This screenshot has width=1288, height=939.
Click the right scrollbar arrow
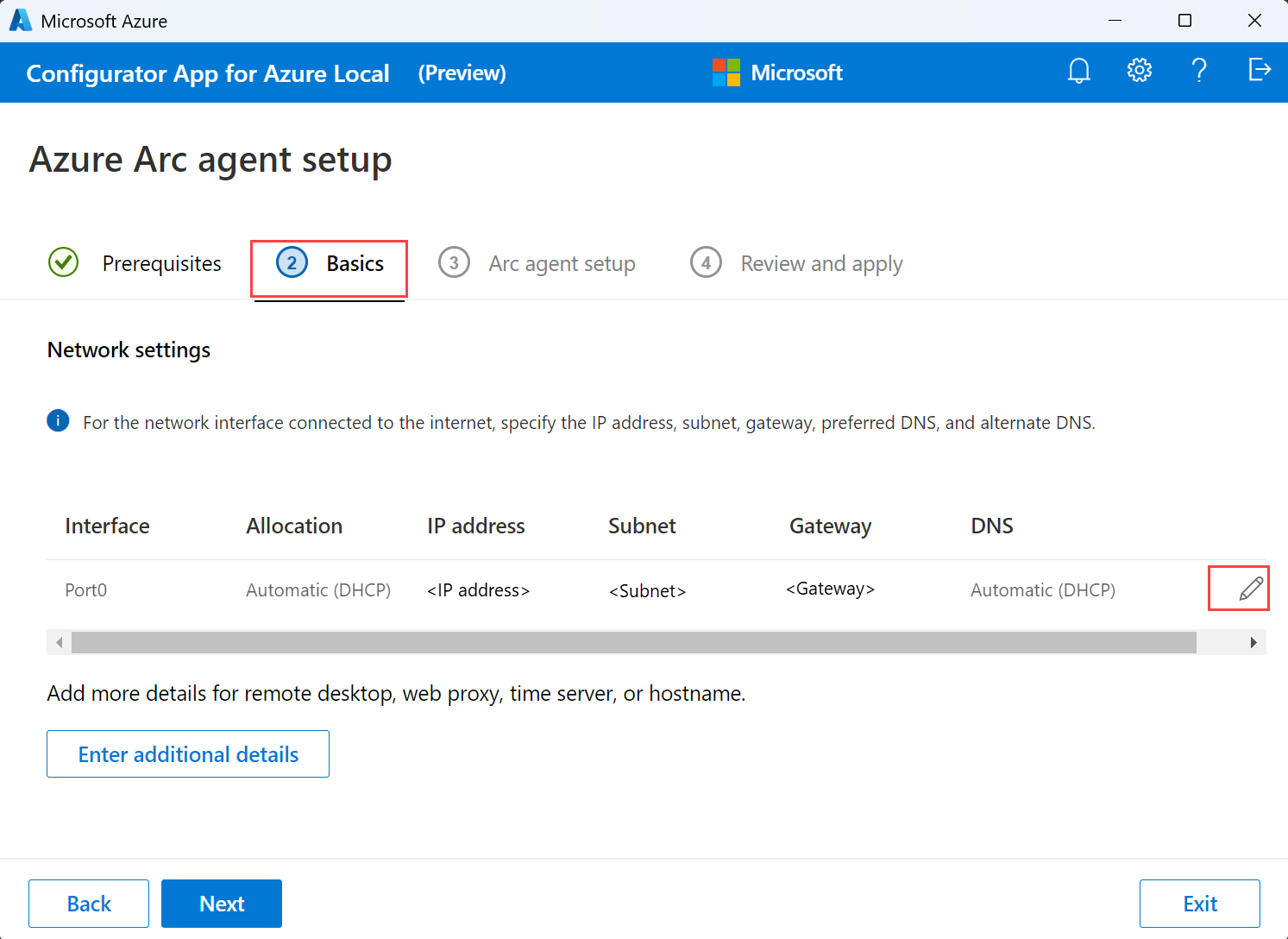coord(1253,642)
